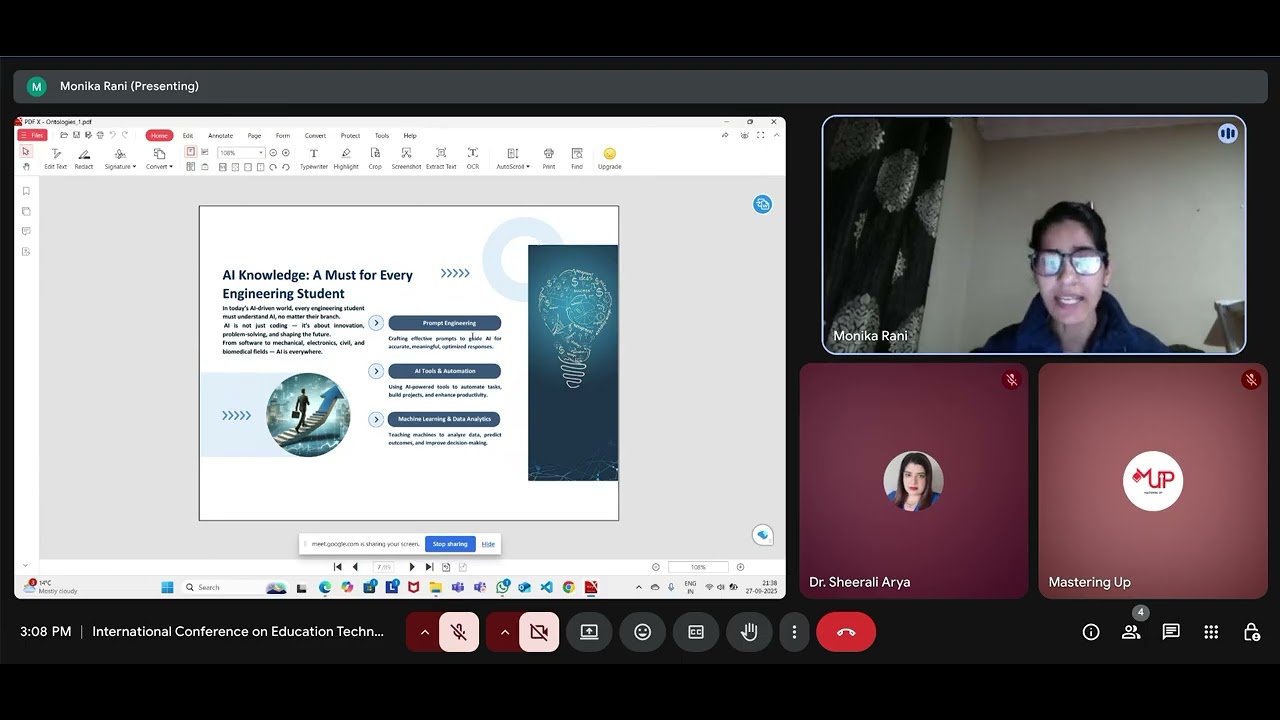
Task: Open the AutoScroll dropdown
Action: pos(513,158)
